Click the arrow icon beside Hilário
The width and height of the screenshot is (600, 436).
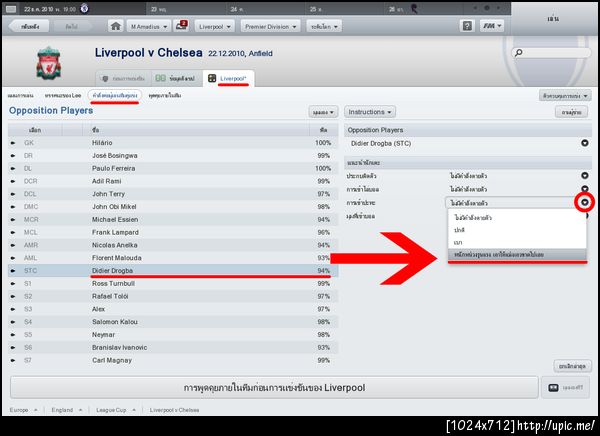[x=13, y=143]
